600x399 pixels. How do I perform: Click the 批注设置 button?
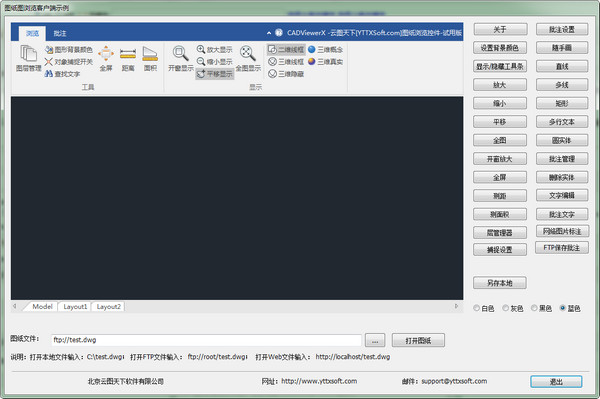pyautogui.click(x=562, y=29)
